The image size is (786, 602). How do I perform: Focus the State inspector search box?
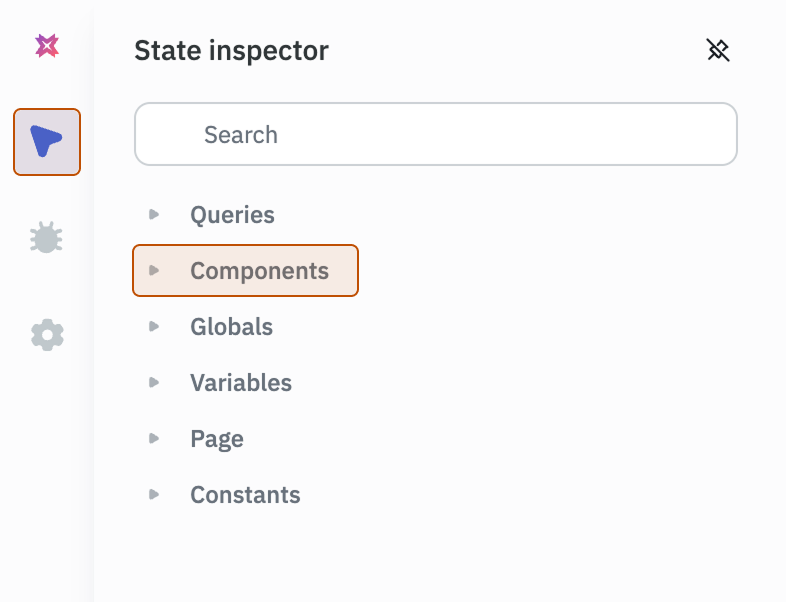tap(436, 134)
